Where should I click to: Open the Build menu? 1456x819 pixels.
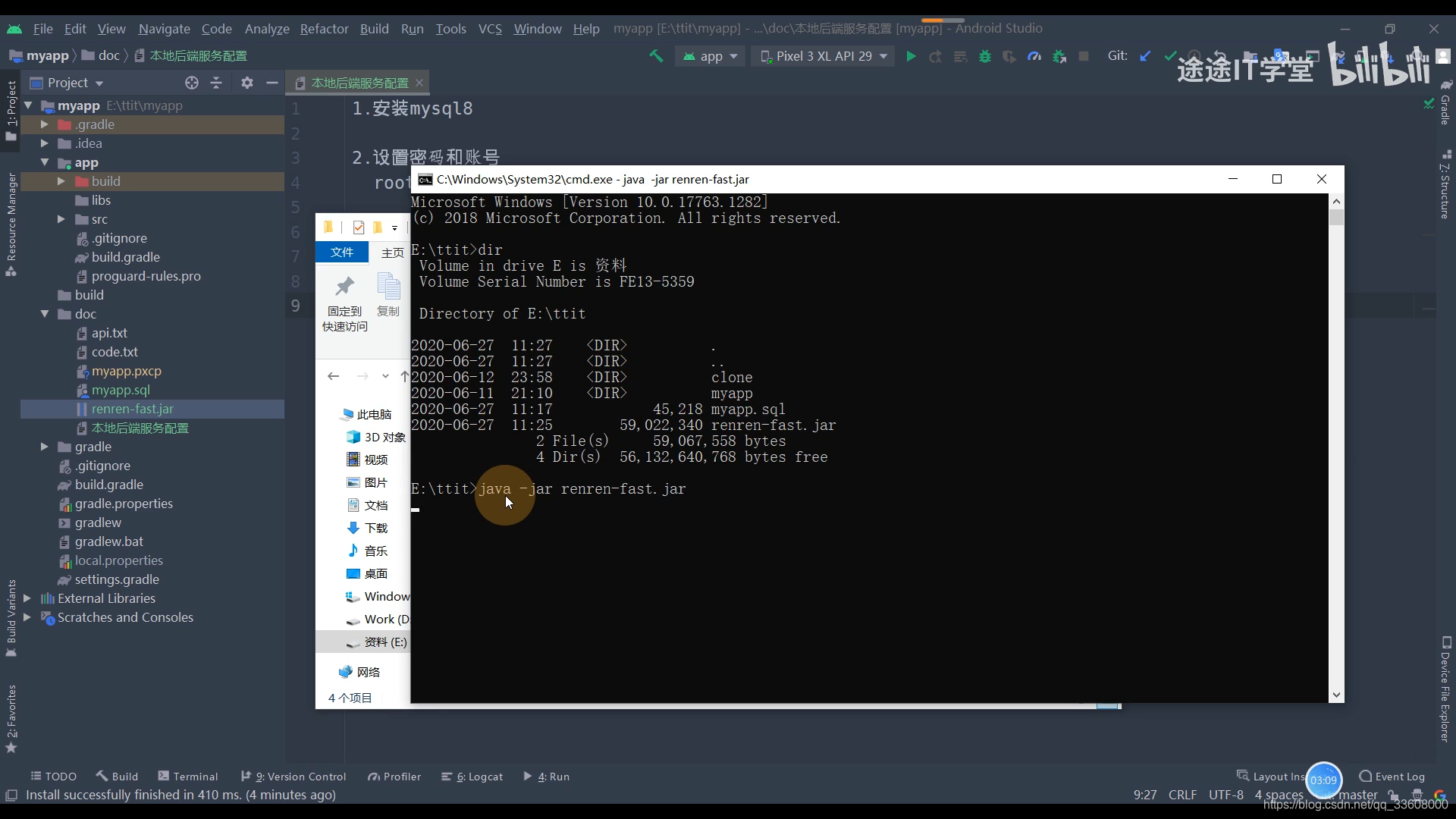374,29
